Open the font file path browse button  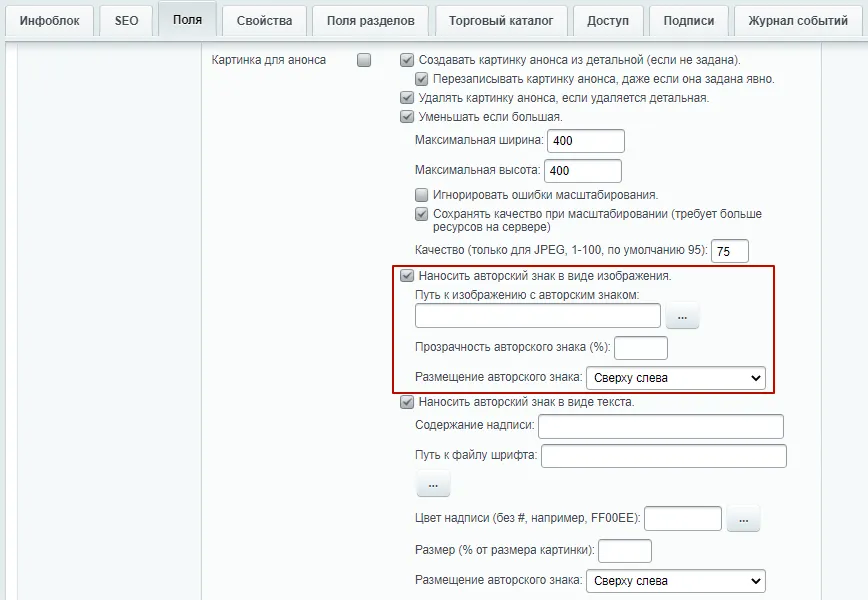click(x=433, y=484)
